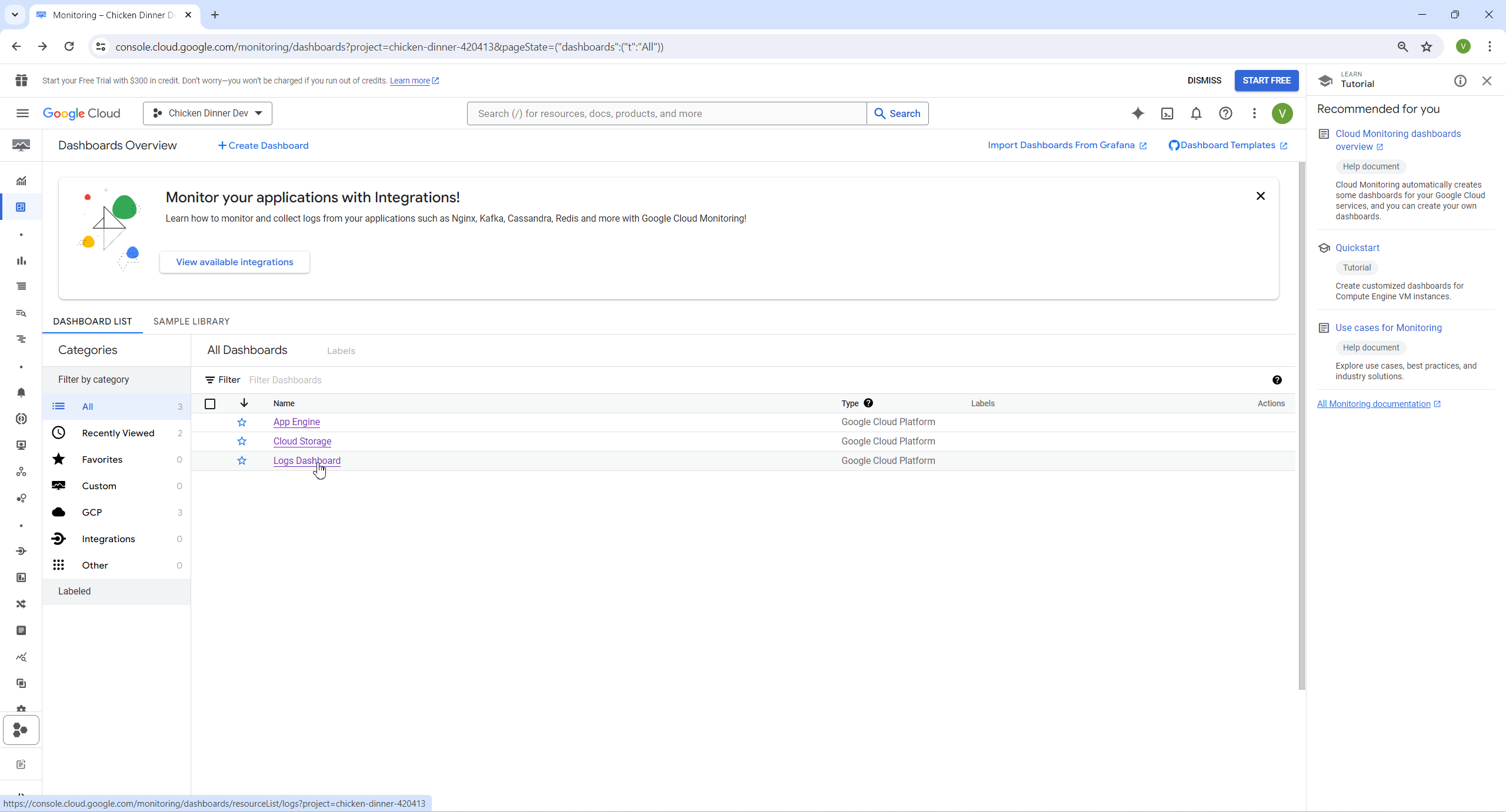Star the App Engine dashboard as favorite

[242, 422]
